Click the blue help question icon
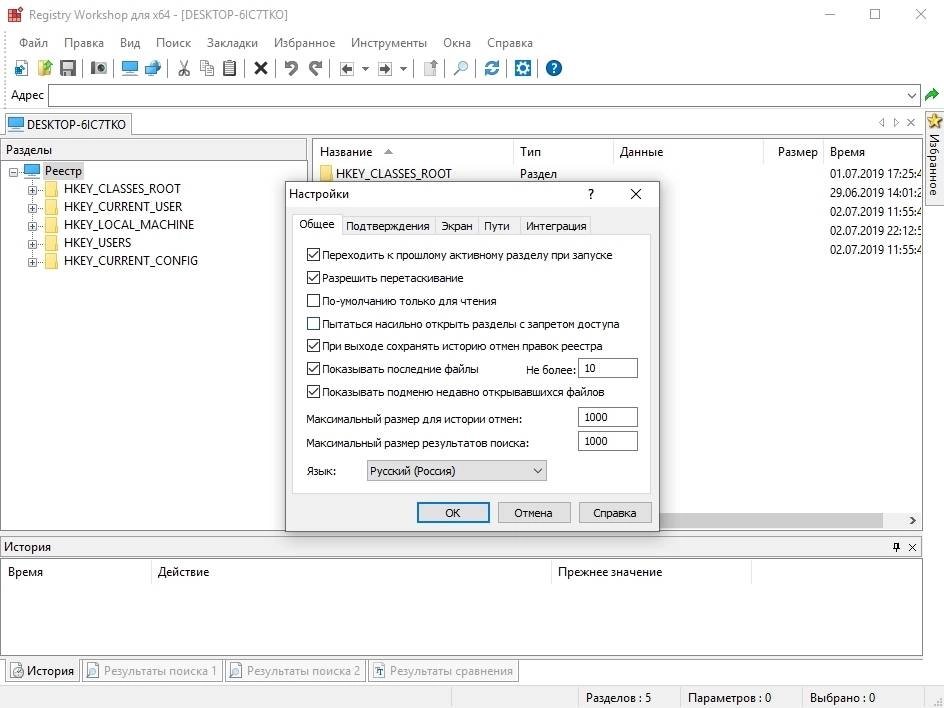The width and height of the screenshot is (944, 708). click(x=554, y=68)
